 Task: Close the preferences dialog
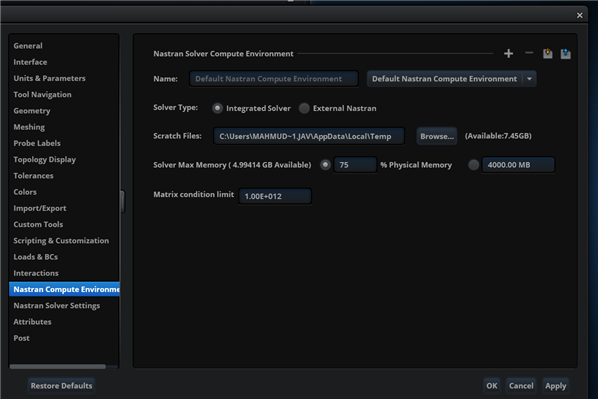pos(579,15)
